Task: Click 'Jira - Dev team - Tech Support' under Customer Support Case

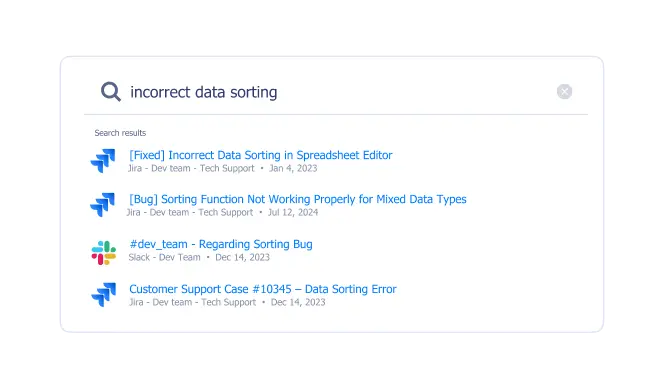Action: [193, 302]
